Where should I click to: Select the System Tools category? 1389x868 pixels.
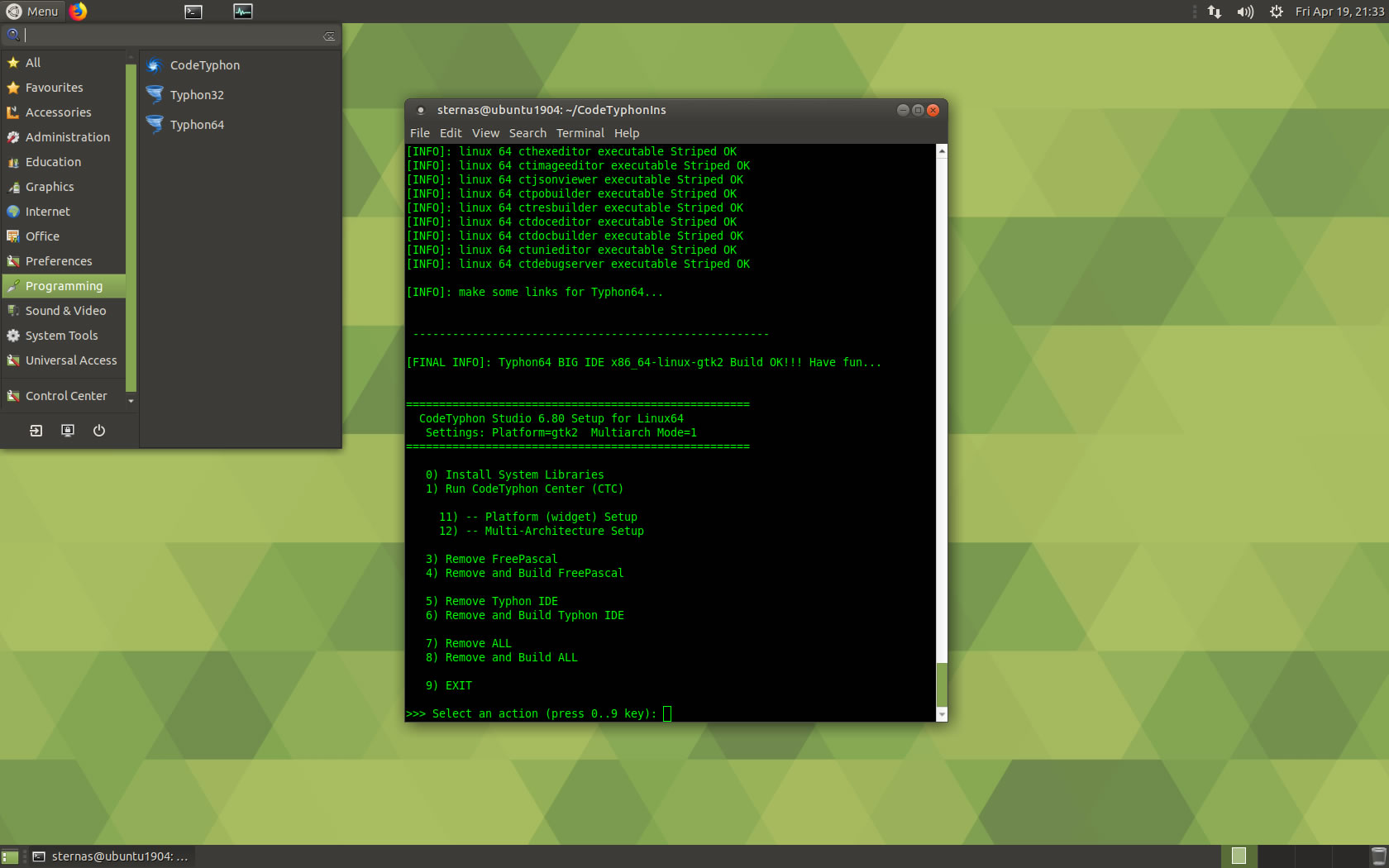point(64,336)
